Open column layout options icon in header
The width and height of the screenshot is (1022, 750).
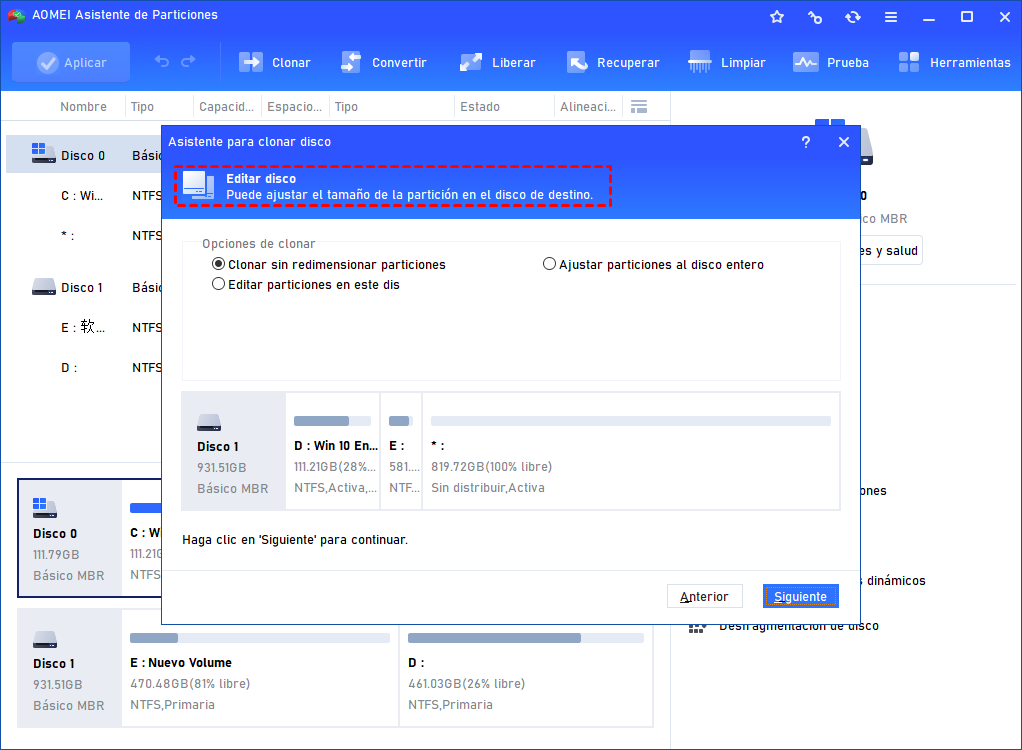point(639,106)
